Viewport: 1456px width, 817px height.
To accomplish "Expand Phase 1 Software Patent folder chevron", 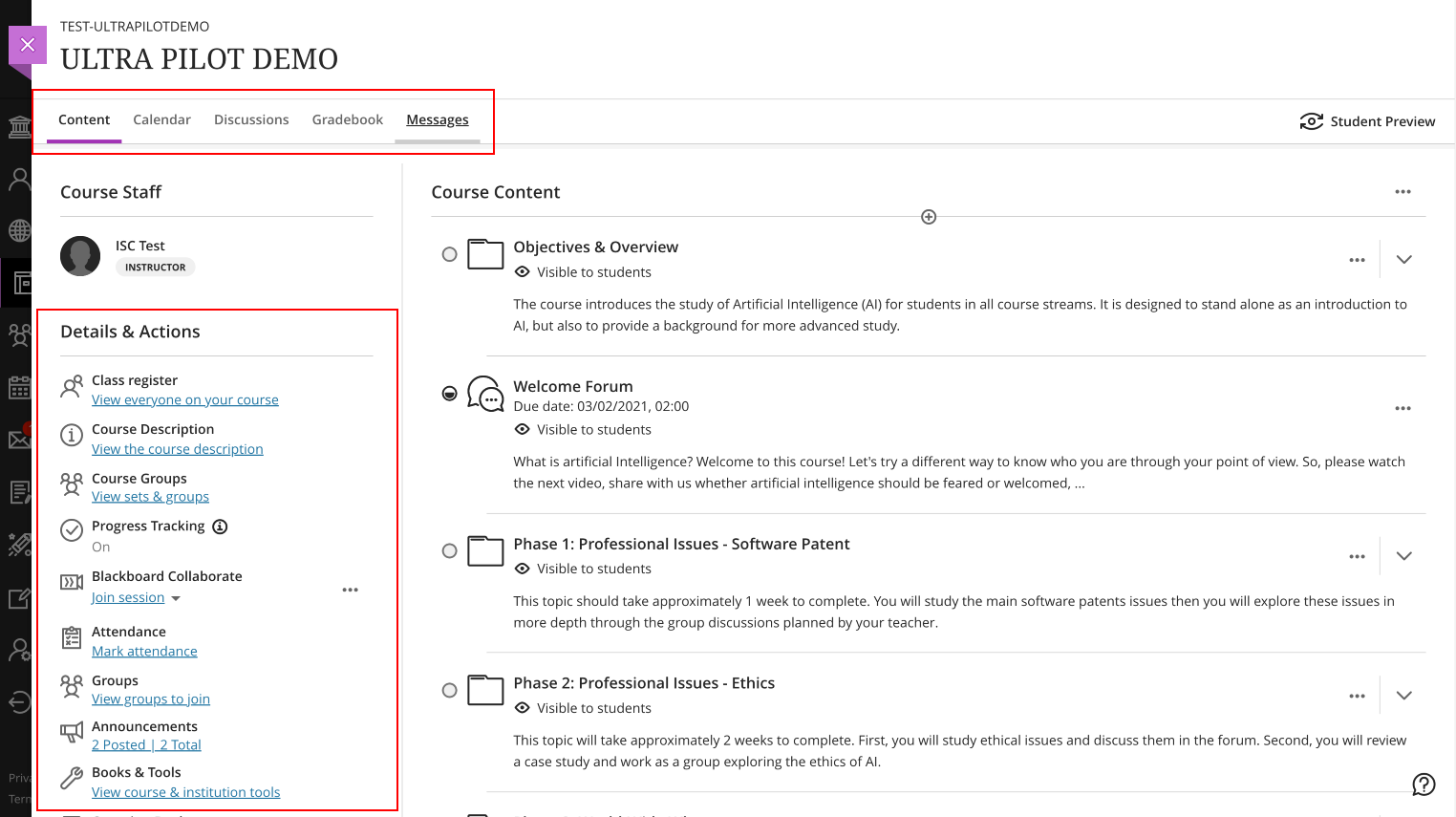I will (x=1403, y=556).
